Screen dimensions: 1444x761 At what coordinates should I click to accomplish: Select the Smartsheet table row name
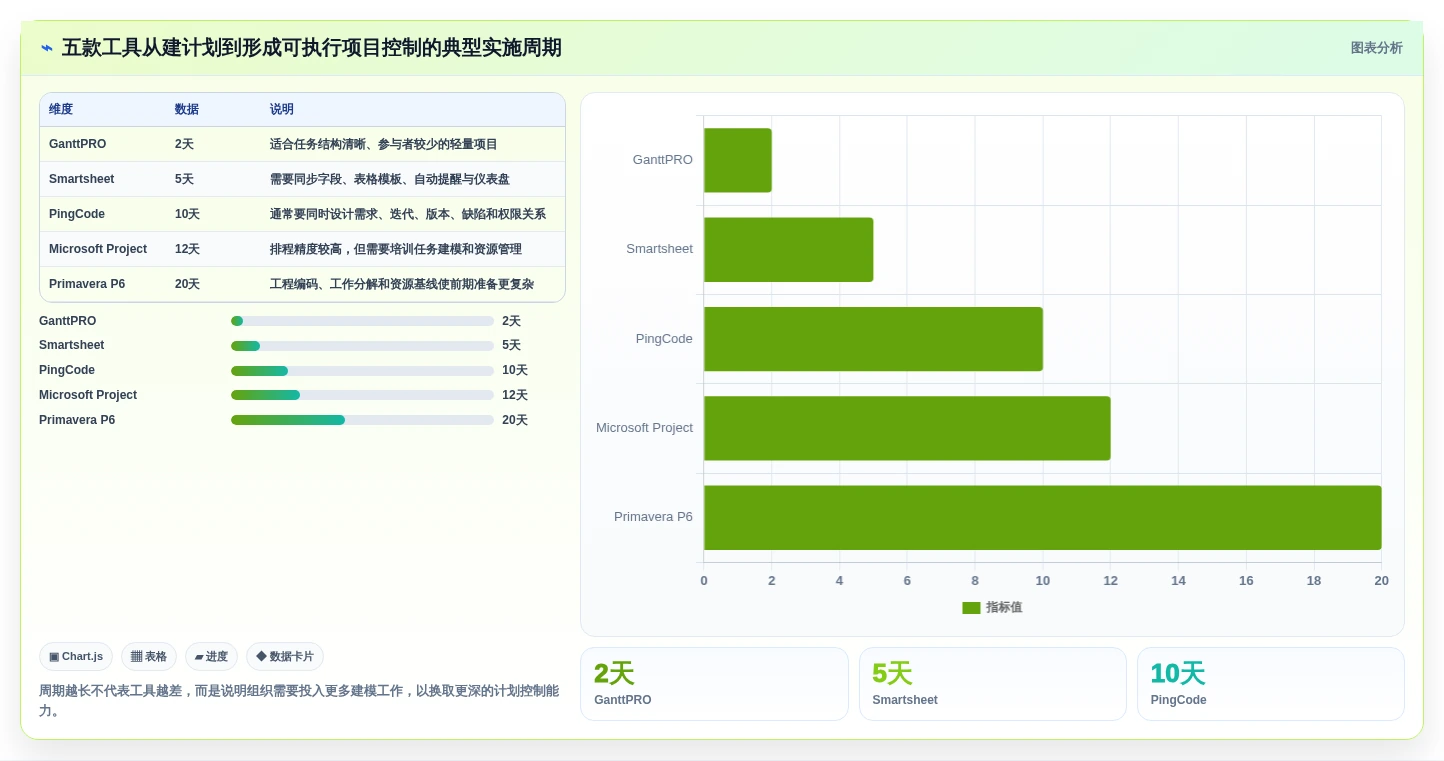click(x=81, y=179)
